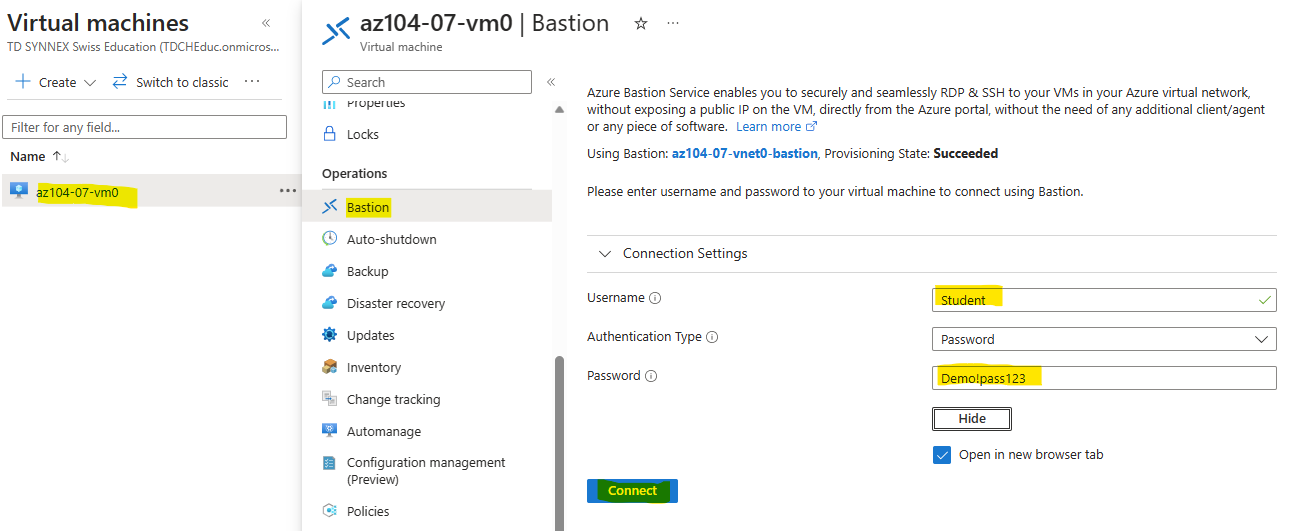Click the blue Connect button

pyautogui.click(x=632, y=491)
